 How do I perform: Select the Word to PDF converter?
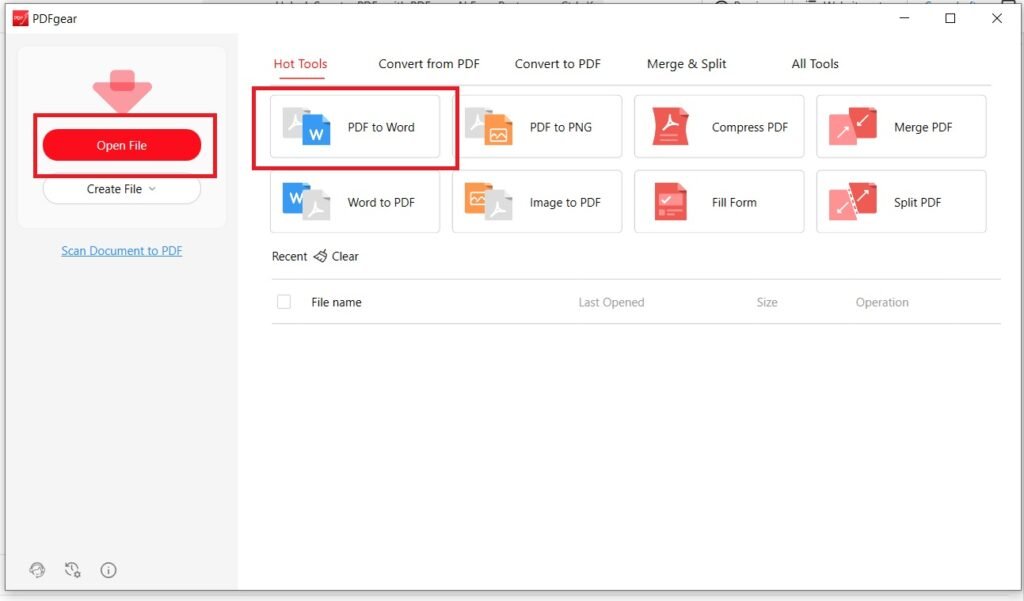(x=355, y=201)
